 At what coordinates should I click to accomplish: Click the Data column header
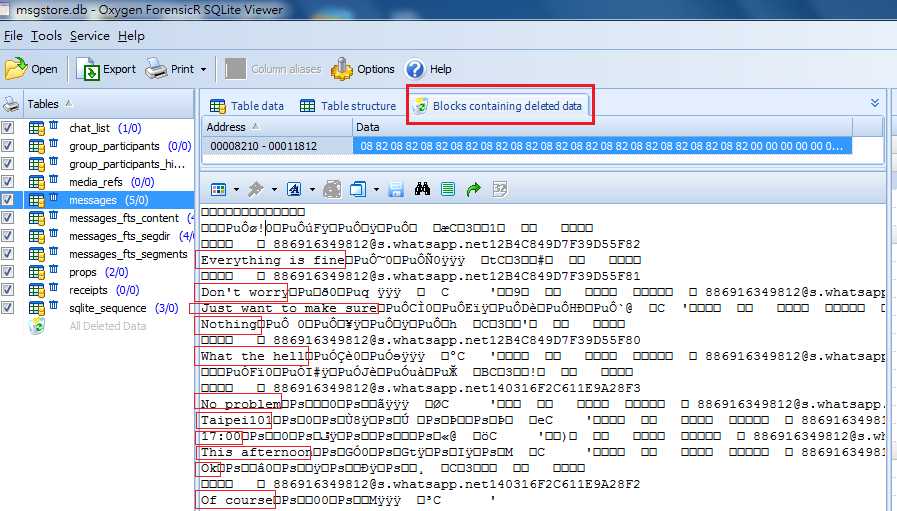[602, 126]
